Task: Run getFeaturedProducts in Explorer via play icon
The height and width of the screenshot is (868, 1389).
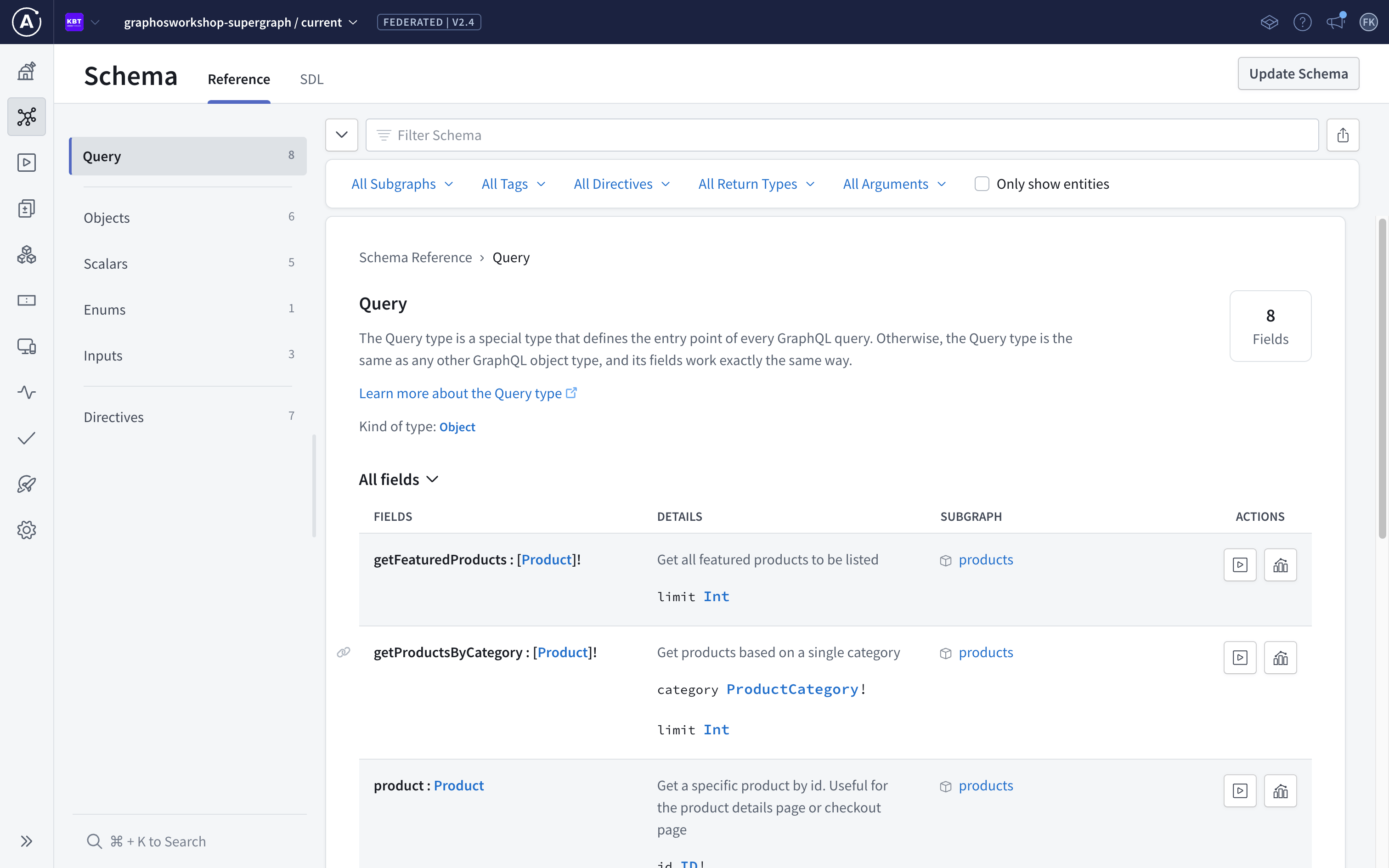Action: point(1240,564)
